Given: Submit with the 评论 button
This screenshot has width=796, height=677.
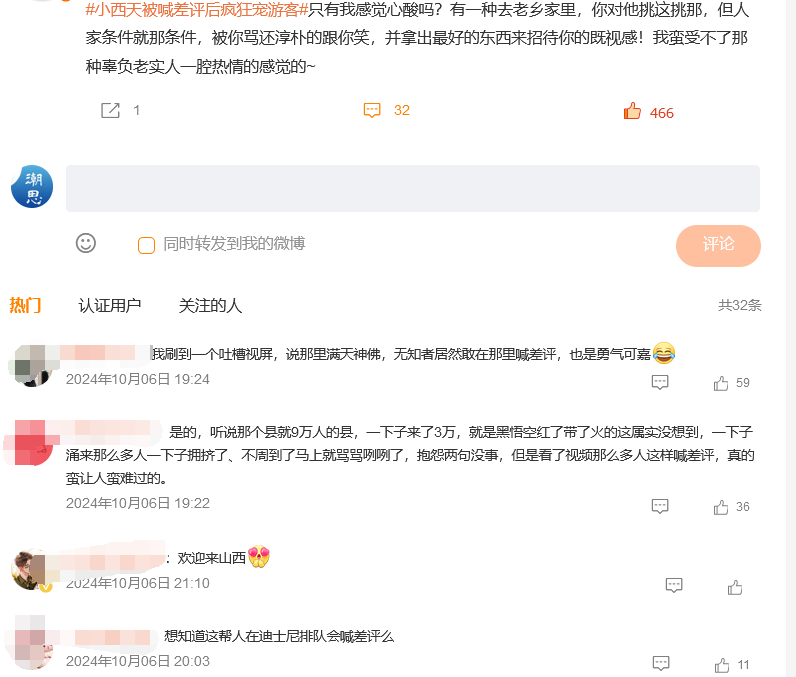Looking at the screenshot, I should [718, 246].
